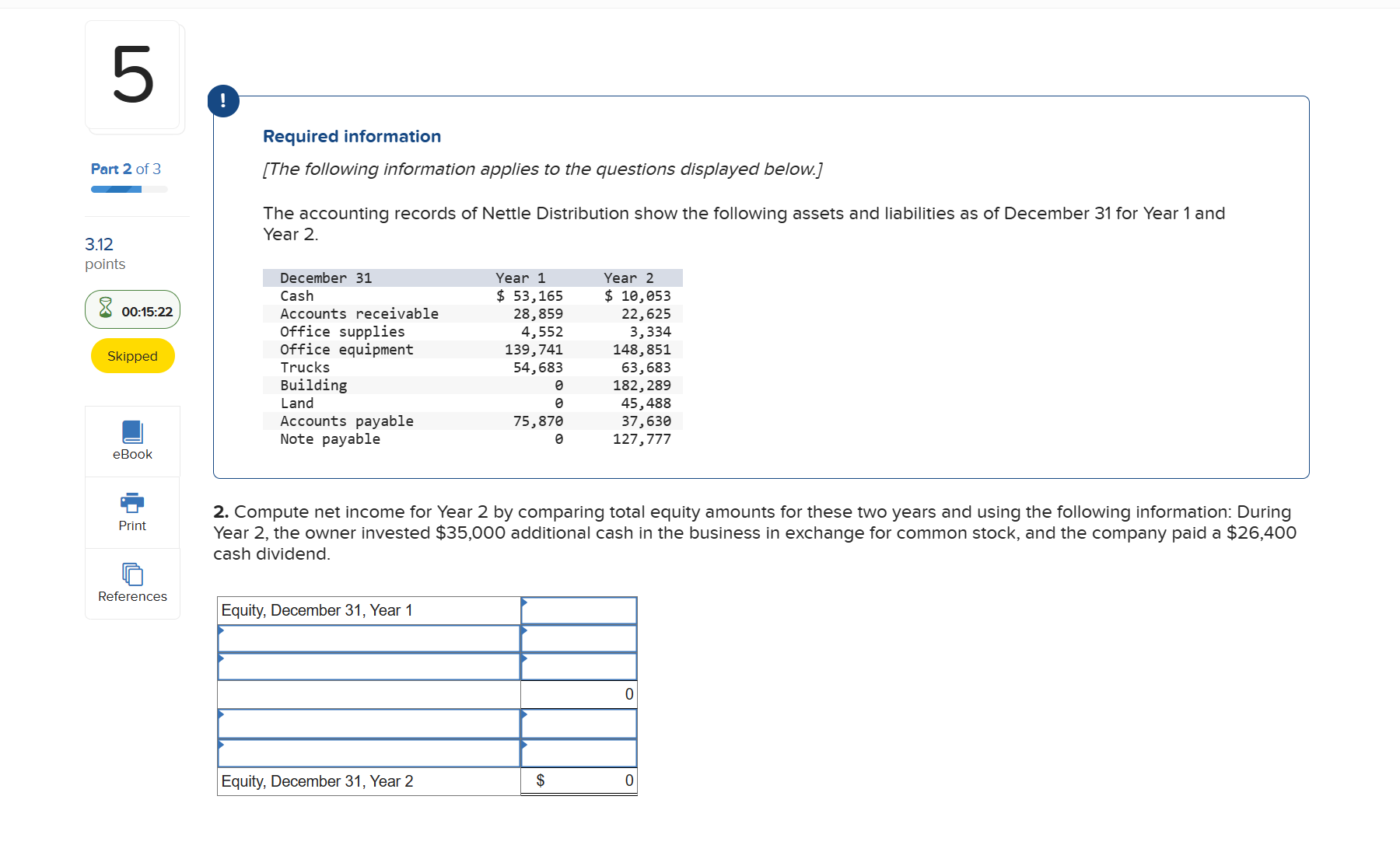Click Accounts payable Year 1 value 75,870
This screenshot has width=1400, height=845.
[x=538, y=421]
